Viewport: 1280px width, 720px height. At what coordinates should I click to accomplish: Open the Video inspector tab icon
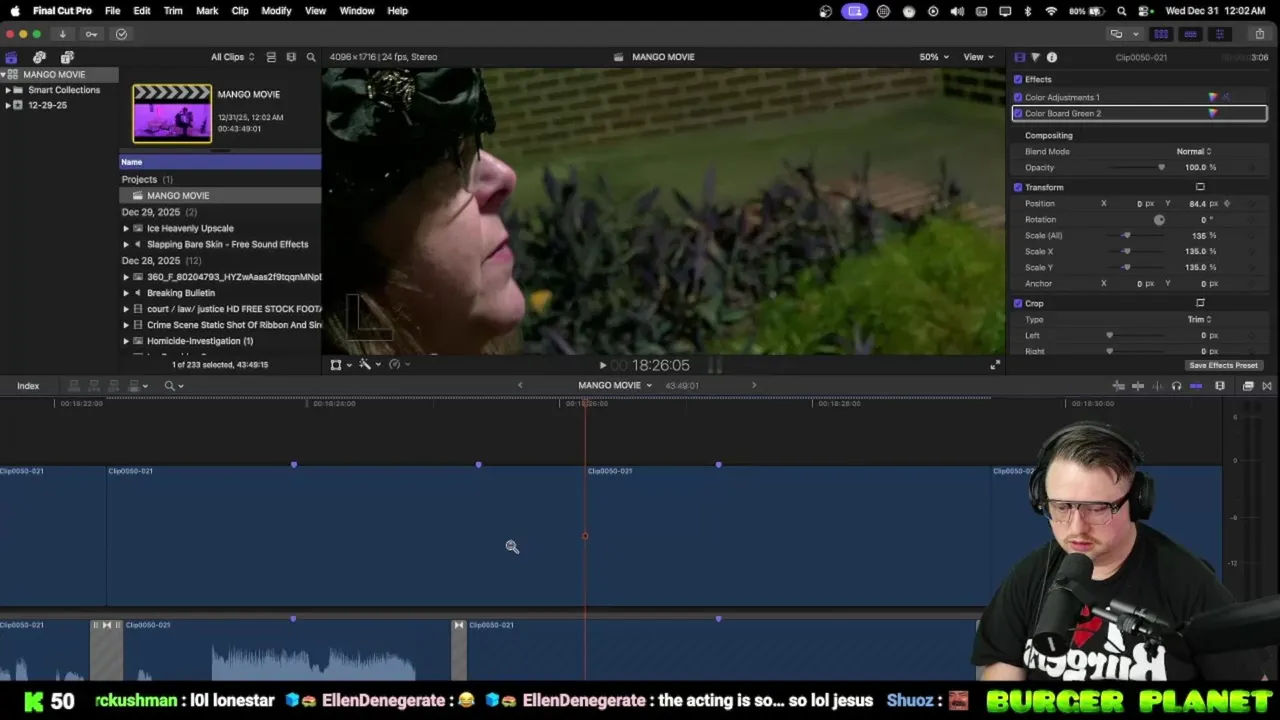[1019, 57]
